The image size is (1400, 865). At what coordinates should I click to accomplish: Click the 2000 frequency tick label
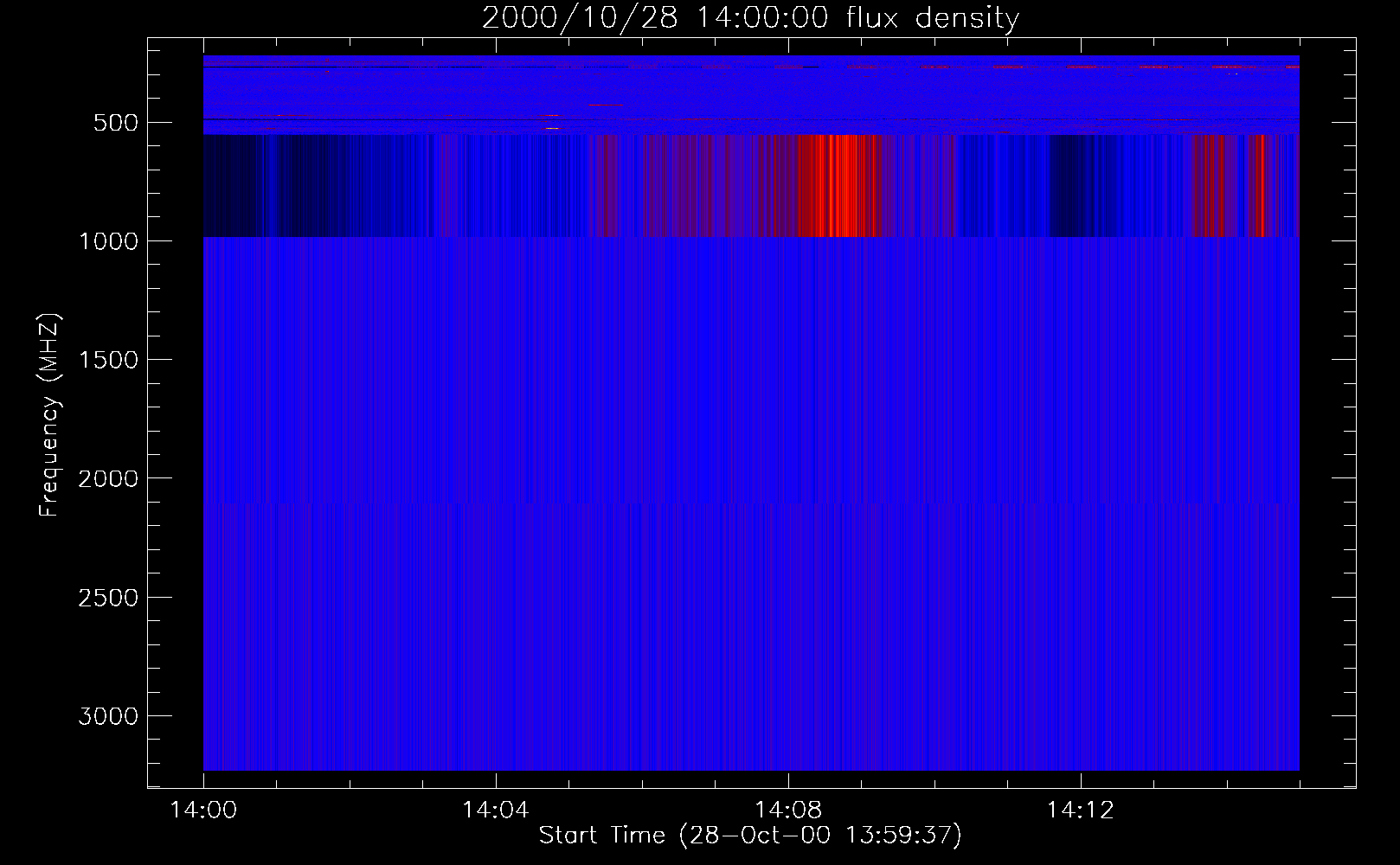108,478
